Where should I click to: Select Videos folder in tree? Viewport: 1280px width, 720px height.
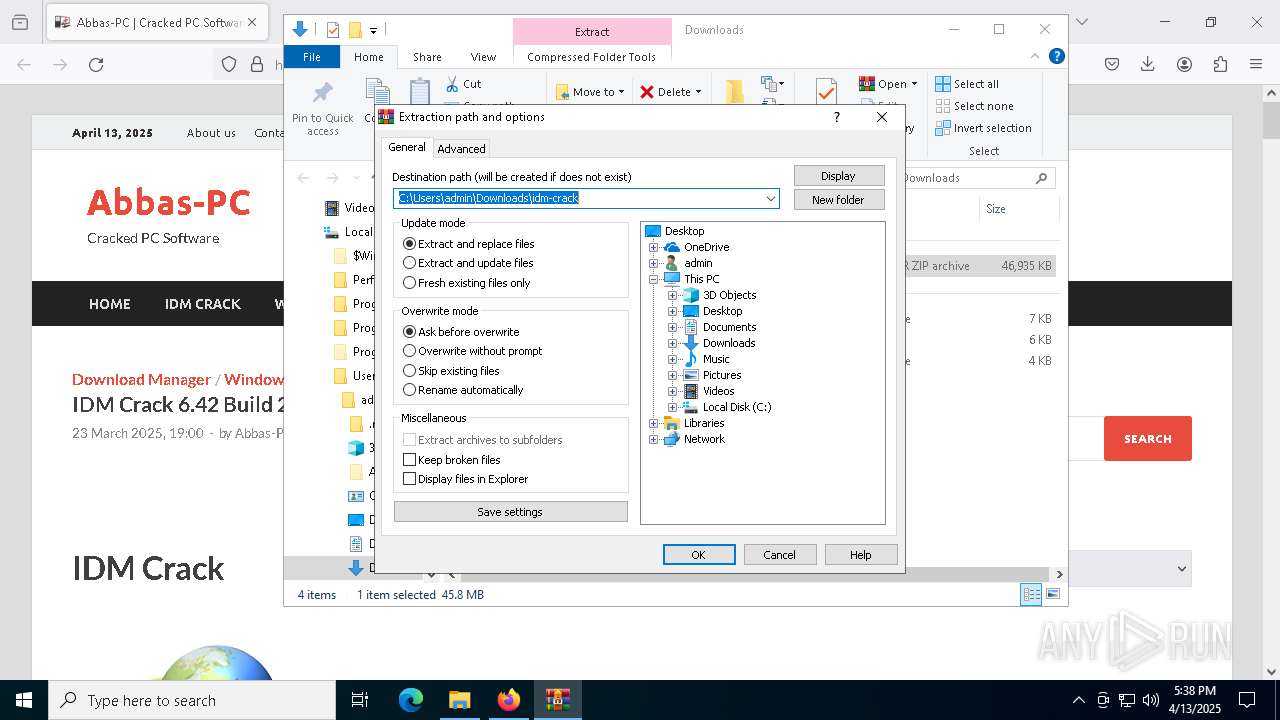click(x=718, y=391)
